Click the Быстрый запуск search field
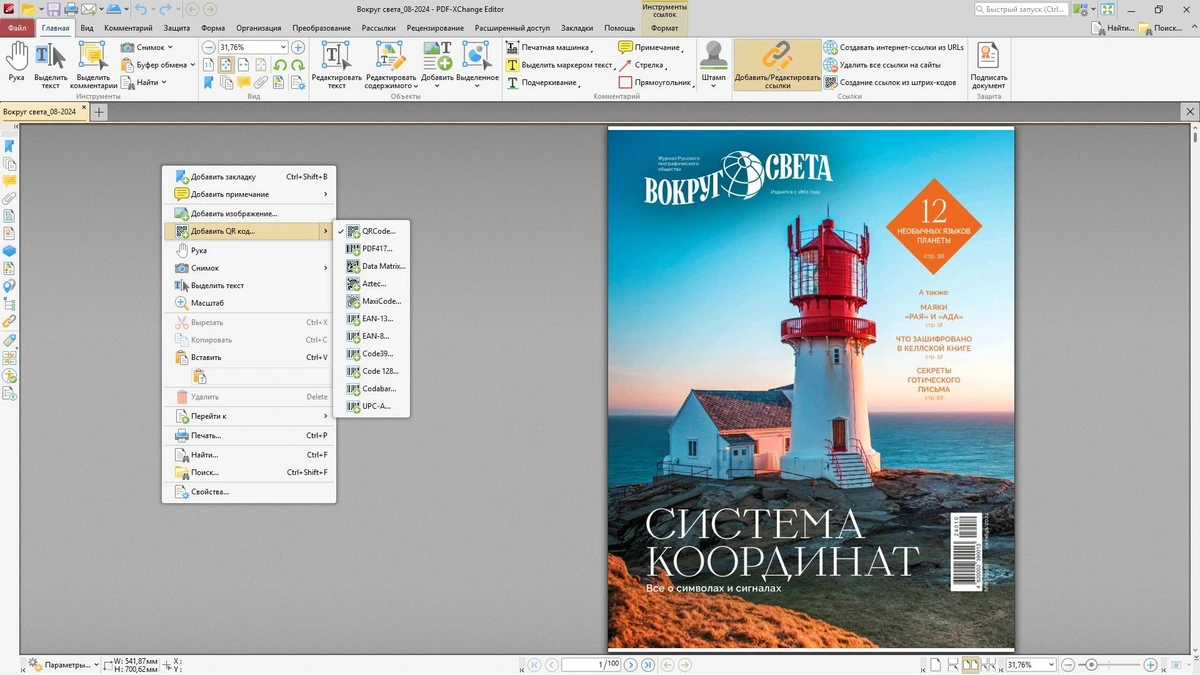The height and width of the screenshot is (675, 1200). pyautogui.click(x=1021, y=9)
